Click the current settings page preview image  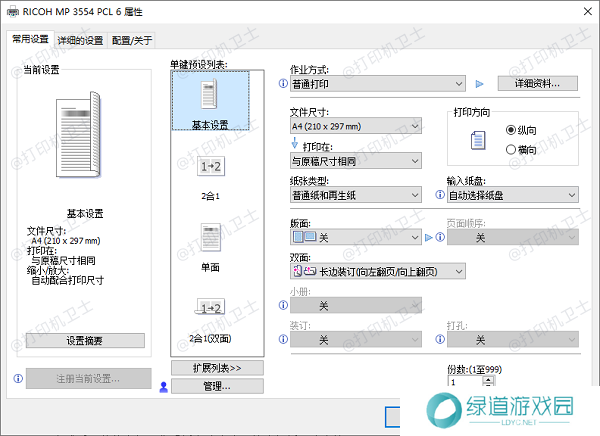pos(79,135)
